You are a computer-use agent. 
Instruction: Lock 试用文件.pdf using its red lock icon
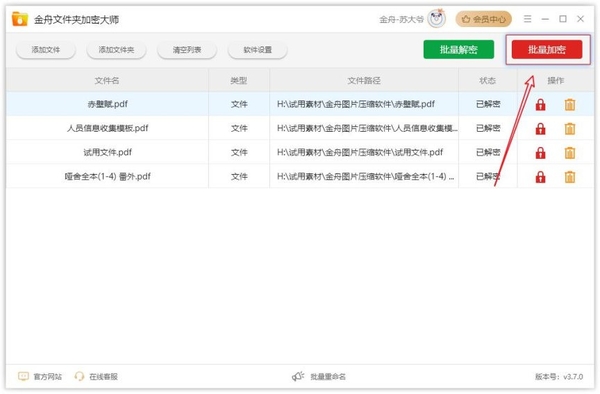point(540,153)
